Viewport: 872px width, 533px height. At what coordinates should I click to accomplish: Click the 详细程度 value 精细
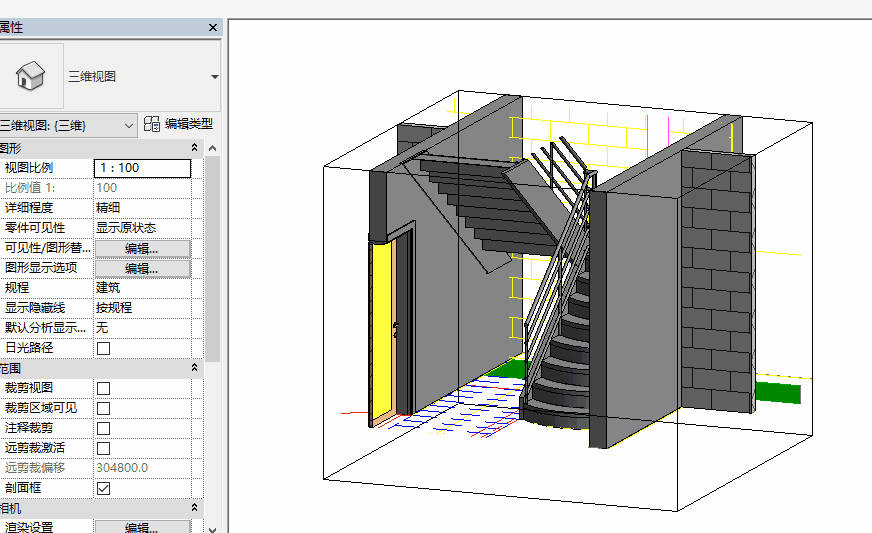tap(108, 208)
